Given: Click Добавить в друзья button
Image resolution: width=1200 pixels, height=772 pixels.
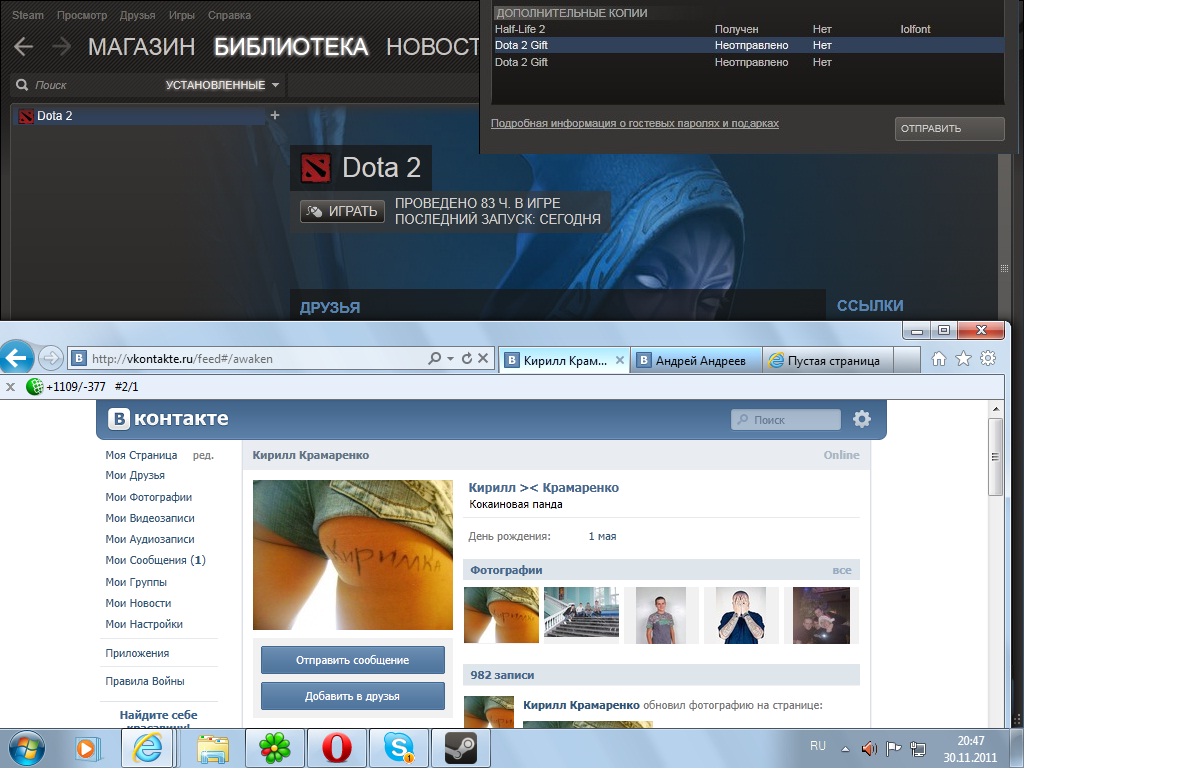Looking at the screenshot, I should point(352,696).
